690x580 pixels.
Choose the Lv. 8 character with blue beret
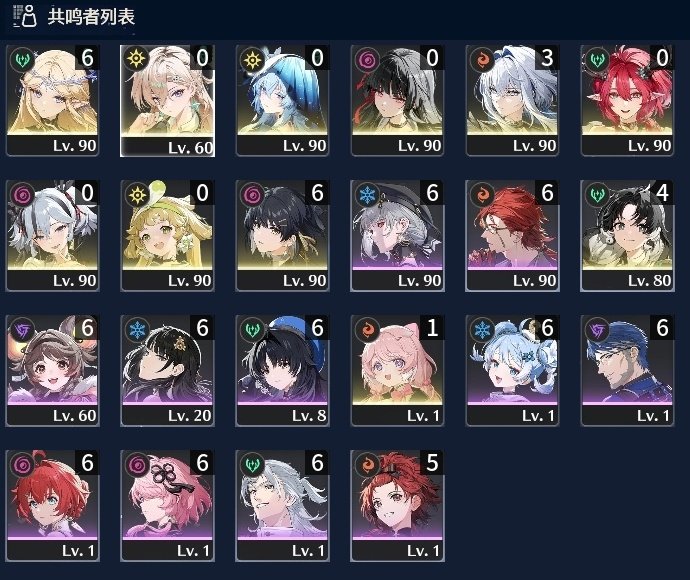(x=283, y=371)
